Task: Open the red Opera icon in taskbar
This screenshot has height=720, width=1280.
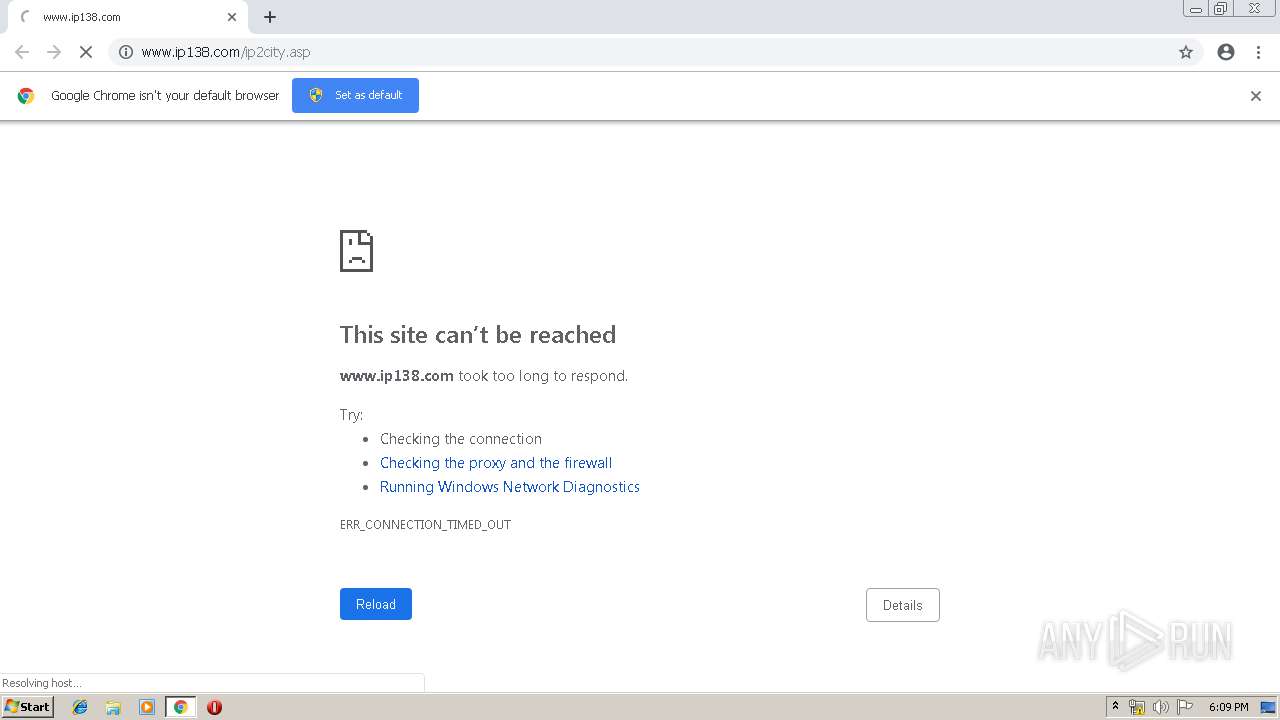Action: click(x=214, y=707)
